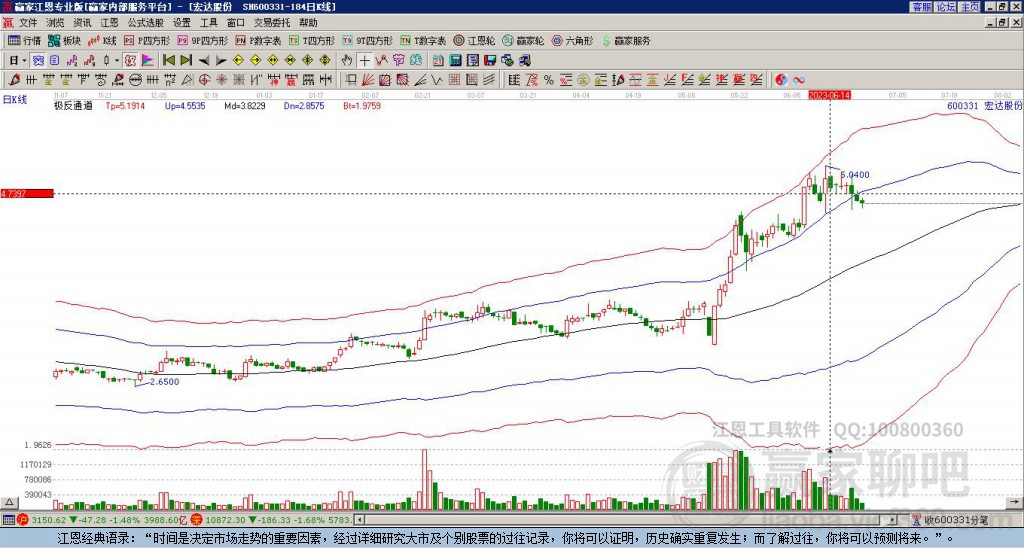1024x548 pixels.
Task: Open the 客服 link in title bar
Action: pos(921,7)
